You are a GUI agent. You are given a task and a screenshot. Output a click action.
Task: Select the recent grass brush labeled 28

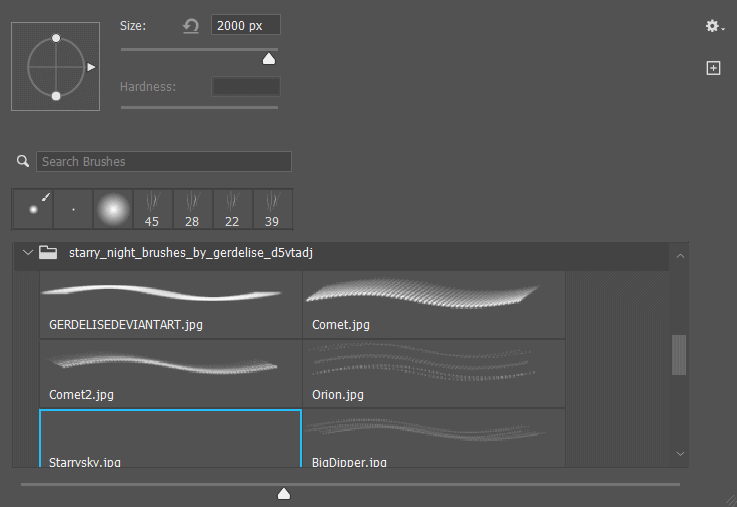192,209
